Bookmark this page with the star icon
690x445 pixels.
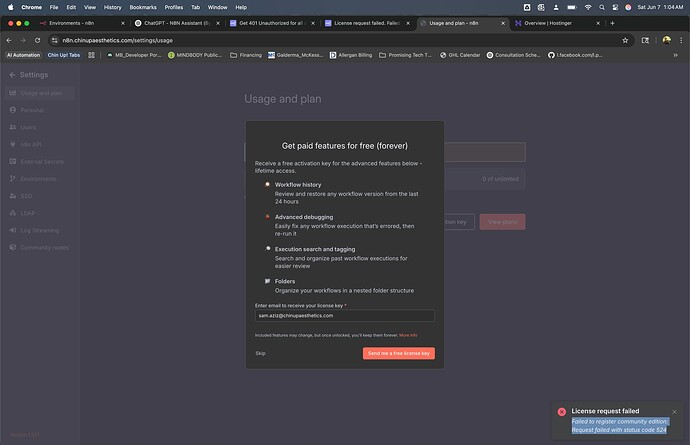625,40
